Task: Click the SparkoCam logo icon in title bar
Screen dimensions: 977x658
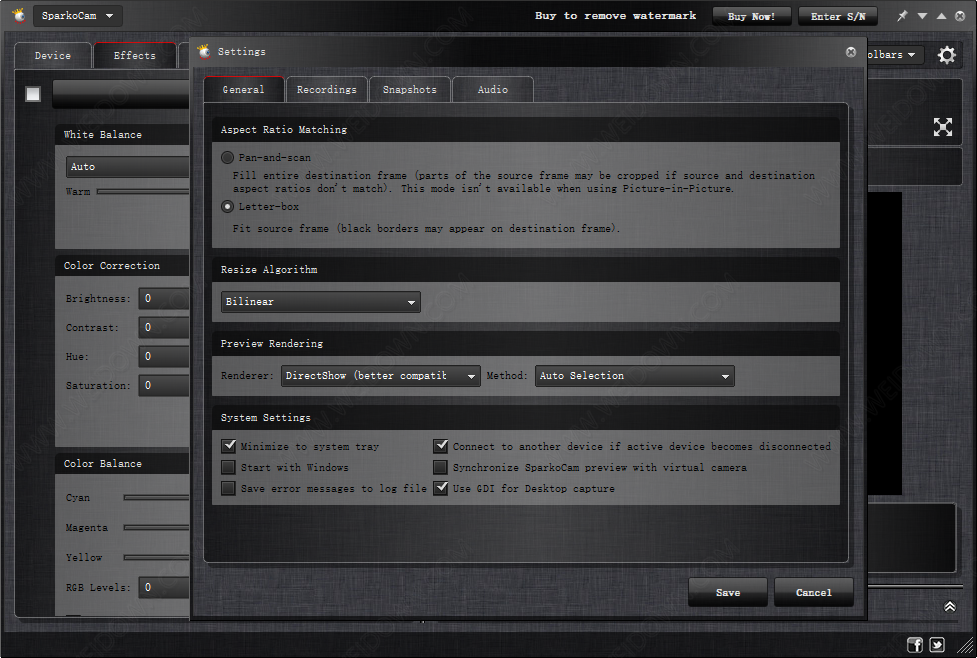Action: (19, 16)
